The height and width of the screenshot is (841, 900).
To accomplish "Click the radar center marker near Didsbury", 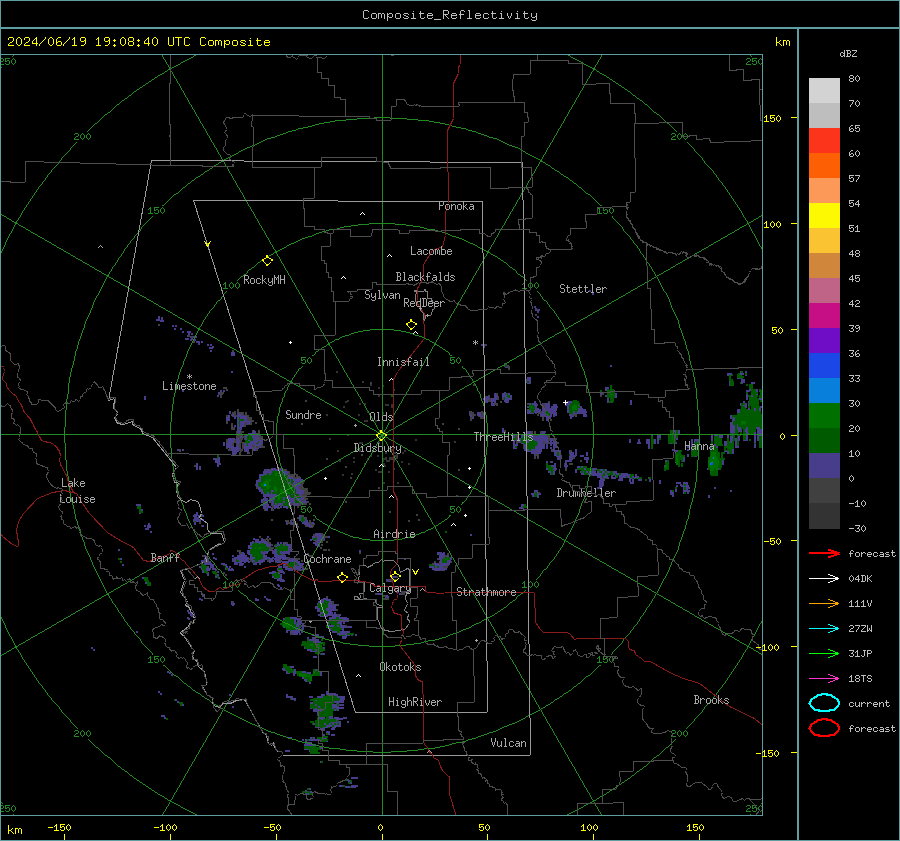I will pyautogui.click(x=382, y=436).
